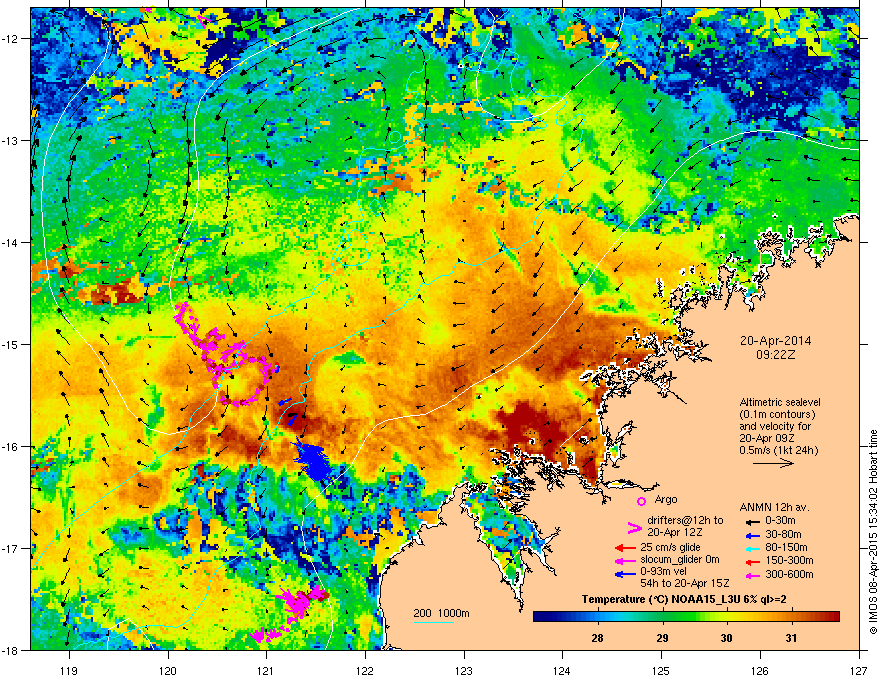Viewport: 880px width, 680px height.
Task: Click the latitude axis label '-13'
Action: [x=11, y=140]
